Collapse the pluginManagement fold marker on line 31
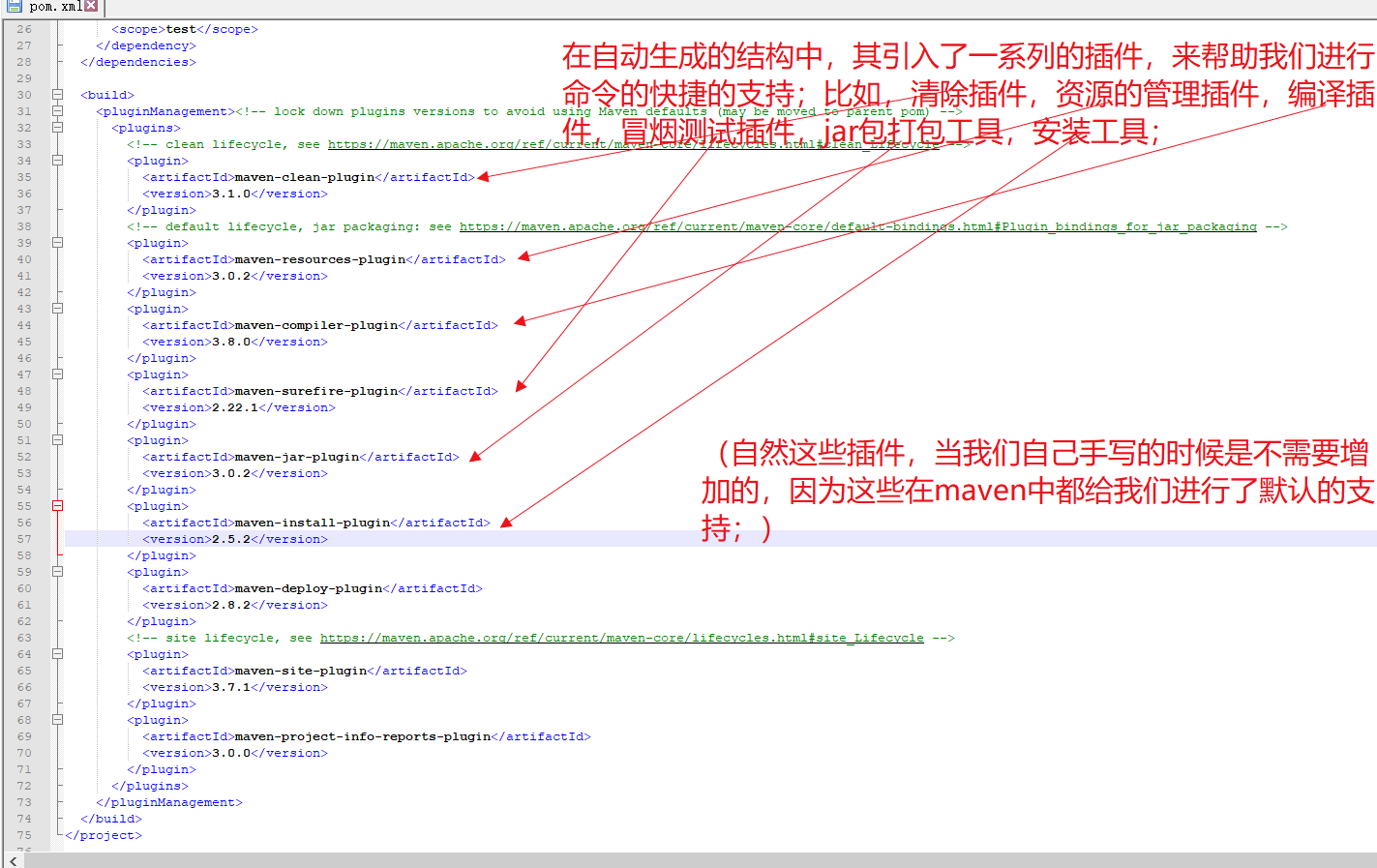The image size is (1377, 868). coord(57,110)
